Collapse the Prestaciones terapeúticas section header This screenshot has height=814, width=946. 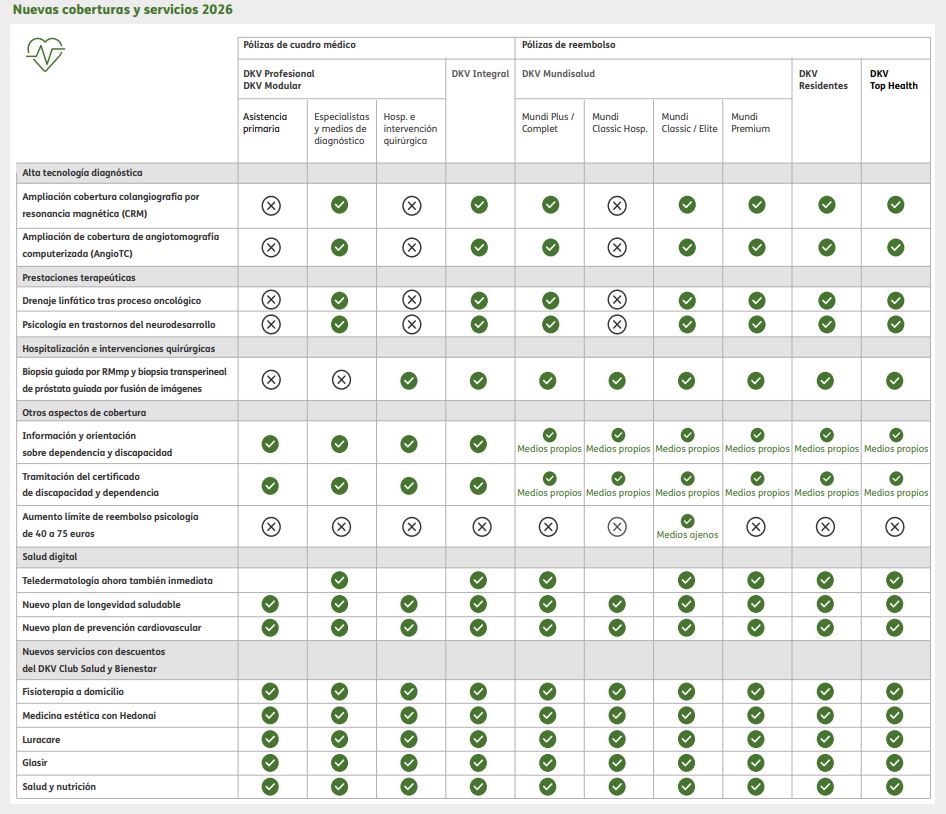click(x=79, y=277)
